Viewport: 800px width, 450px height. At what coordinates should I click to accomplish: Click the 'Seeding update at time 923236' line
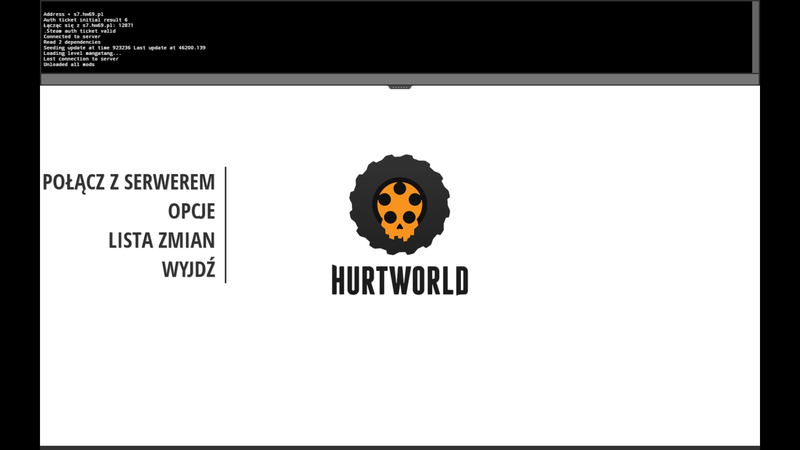pos(124,47)
